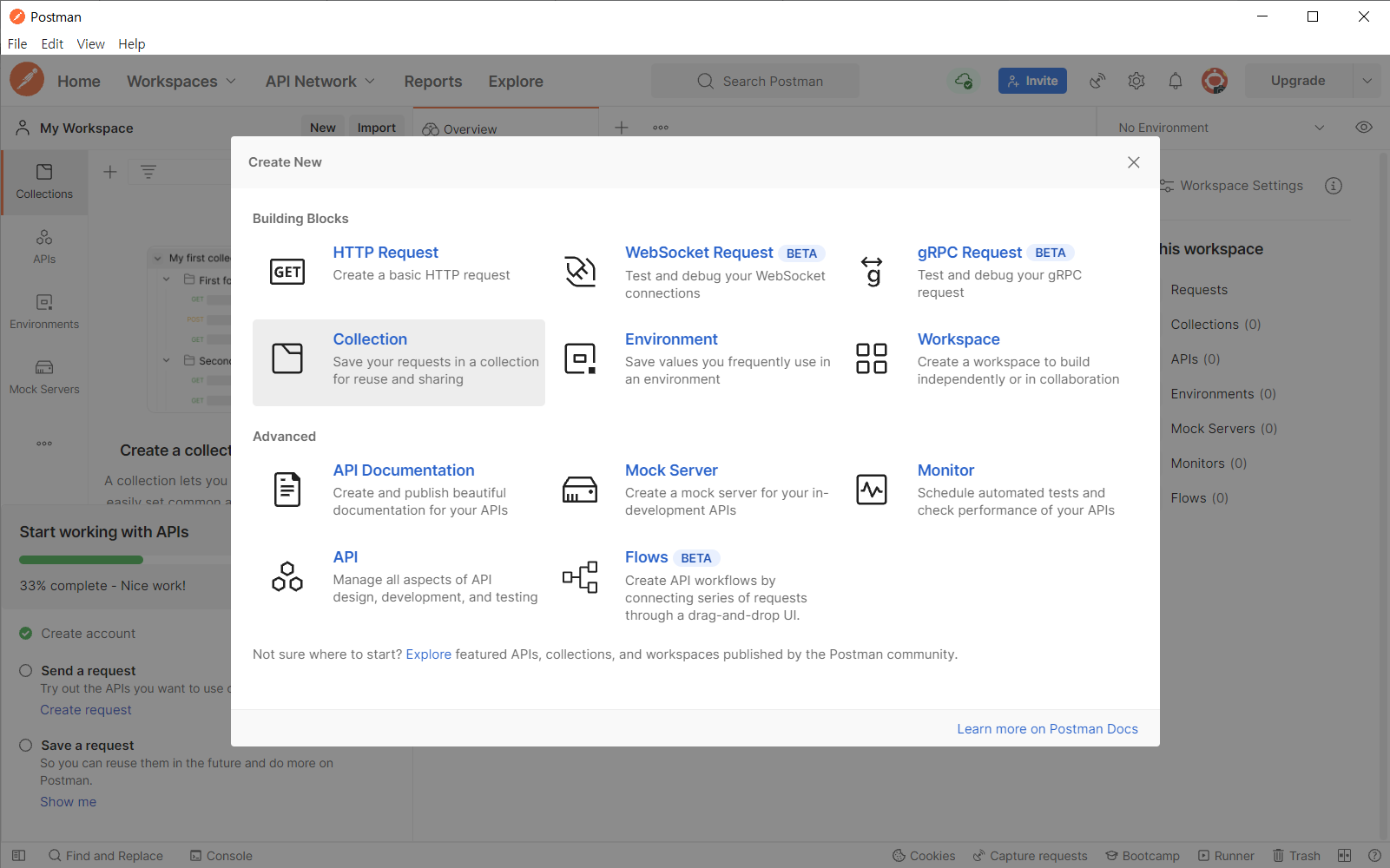Open Environments in the sidebar
This screenshot has width=1390, height=868.
pos(44,312)
